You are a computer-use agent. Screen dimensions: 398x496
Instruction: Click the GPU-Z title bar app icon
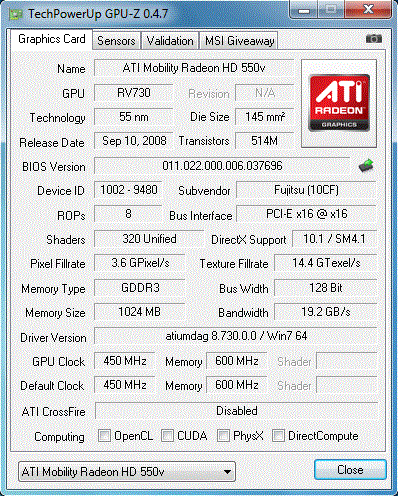click(x=16, y=14)
